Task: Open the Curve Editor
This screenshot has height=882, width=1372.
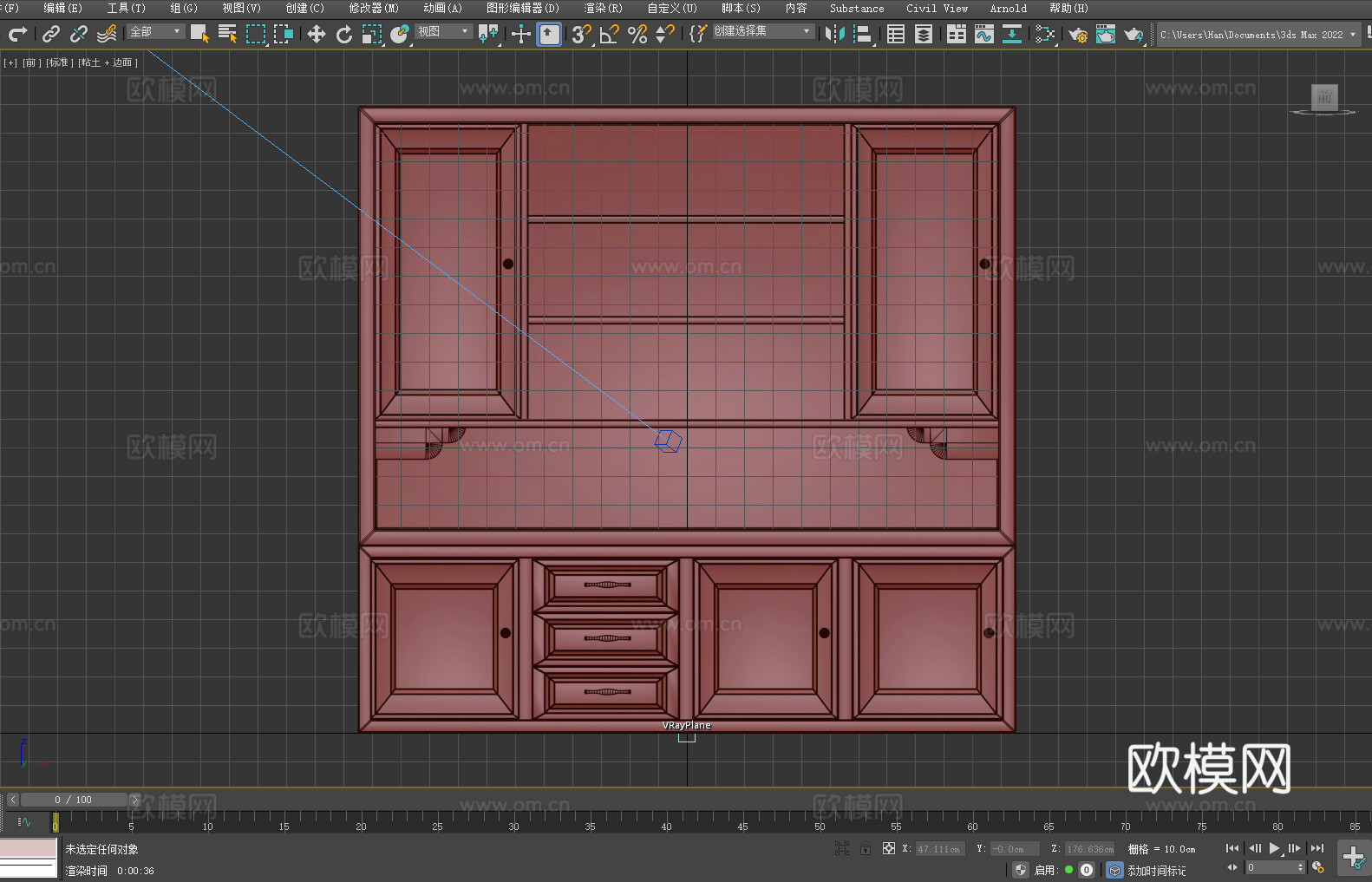Action: (x=984, y=34)
